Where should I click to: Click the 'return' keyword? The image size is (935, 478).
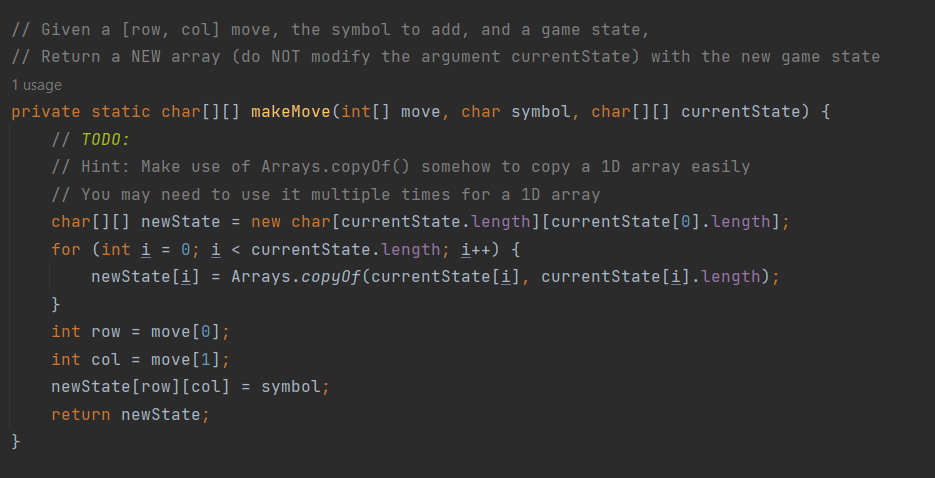(x=81, y=414)
